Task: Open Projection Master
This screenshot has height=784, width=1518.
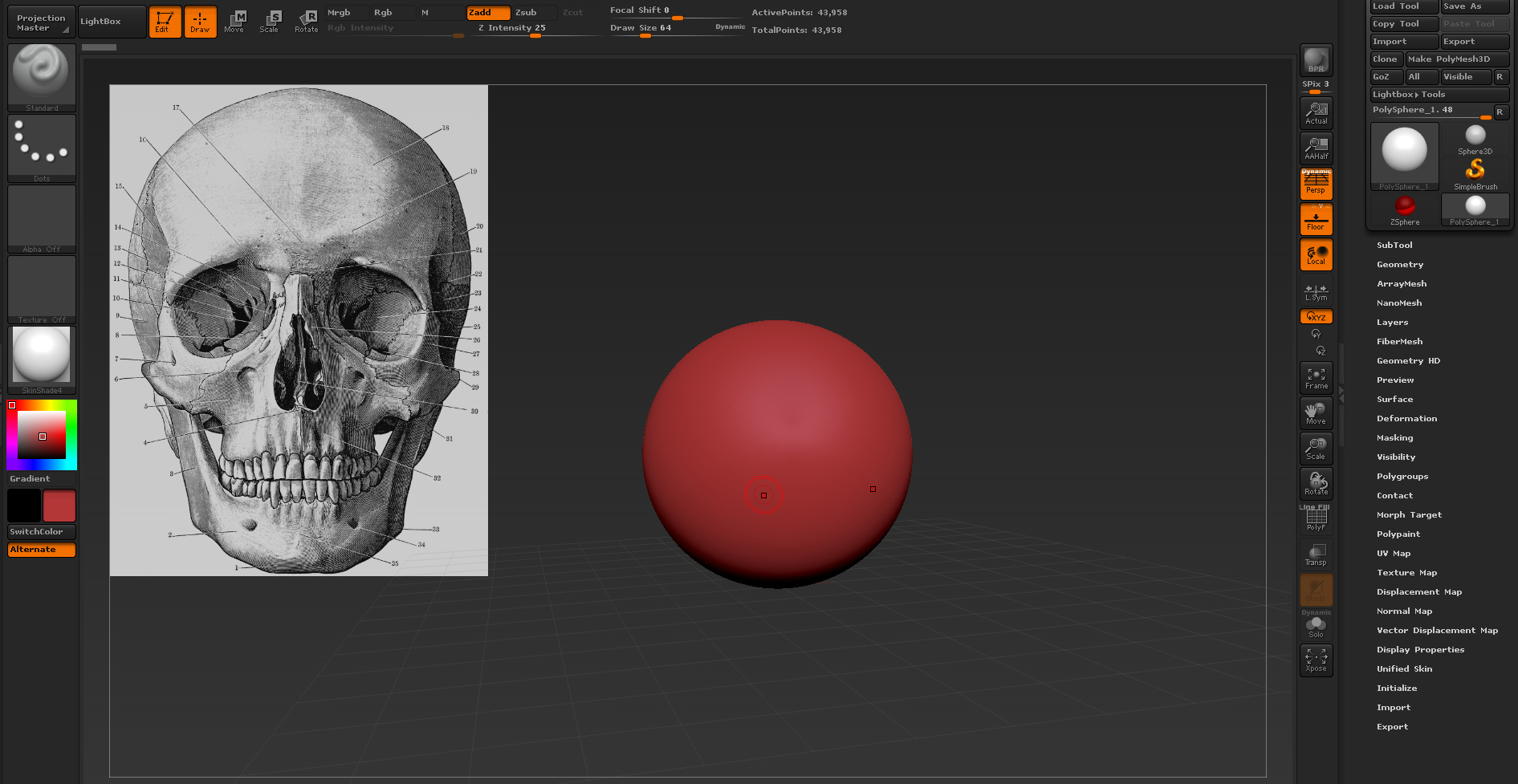Action: point(42,22)
